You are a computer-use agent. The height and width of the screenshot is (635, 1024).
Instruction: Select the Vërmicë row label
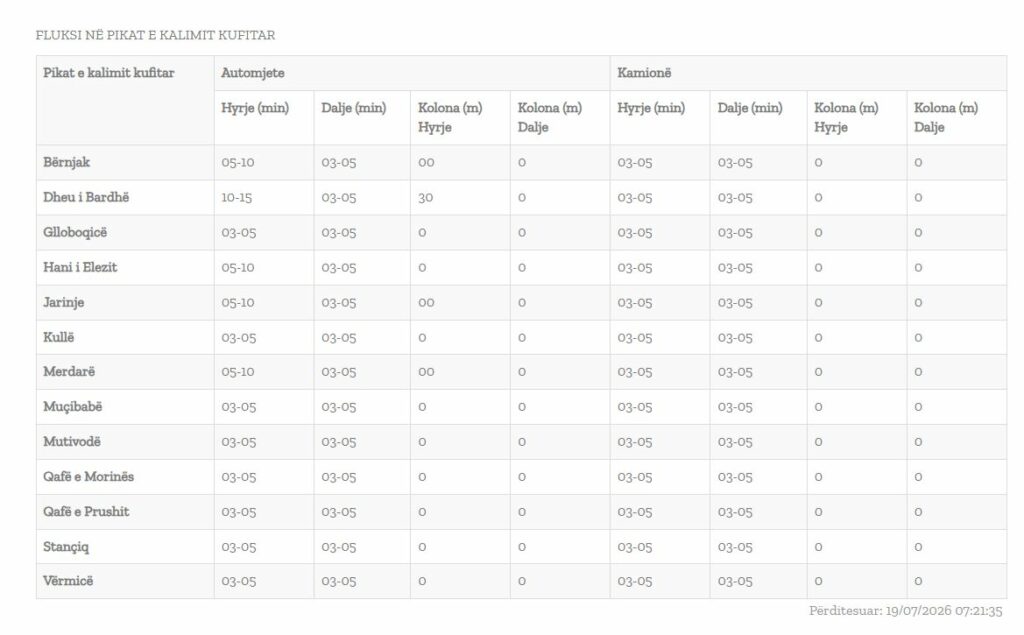point(68,580)
